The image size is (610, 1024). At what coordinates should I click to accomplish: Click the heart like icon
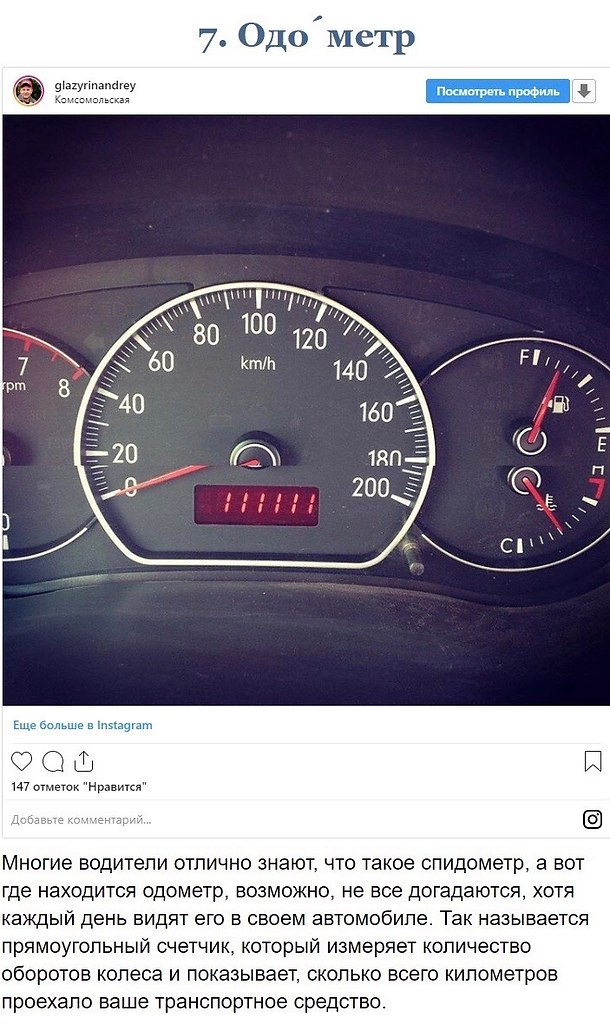point(22,761)
